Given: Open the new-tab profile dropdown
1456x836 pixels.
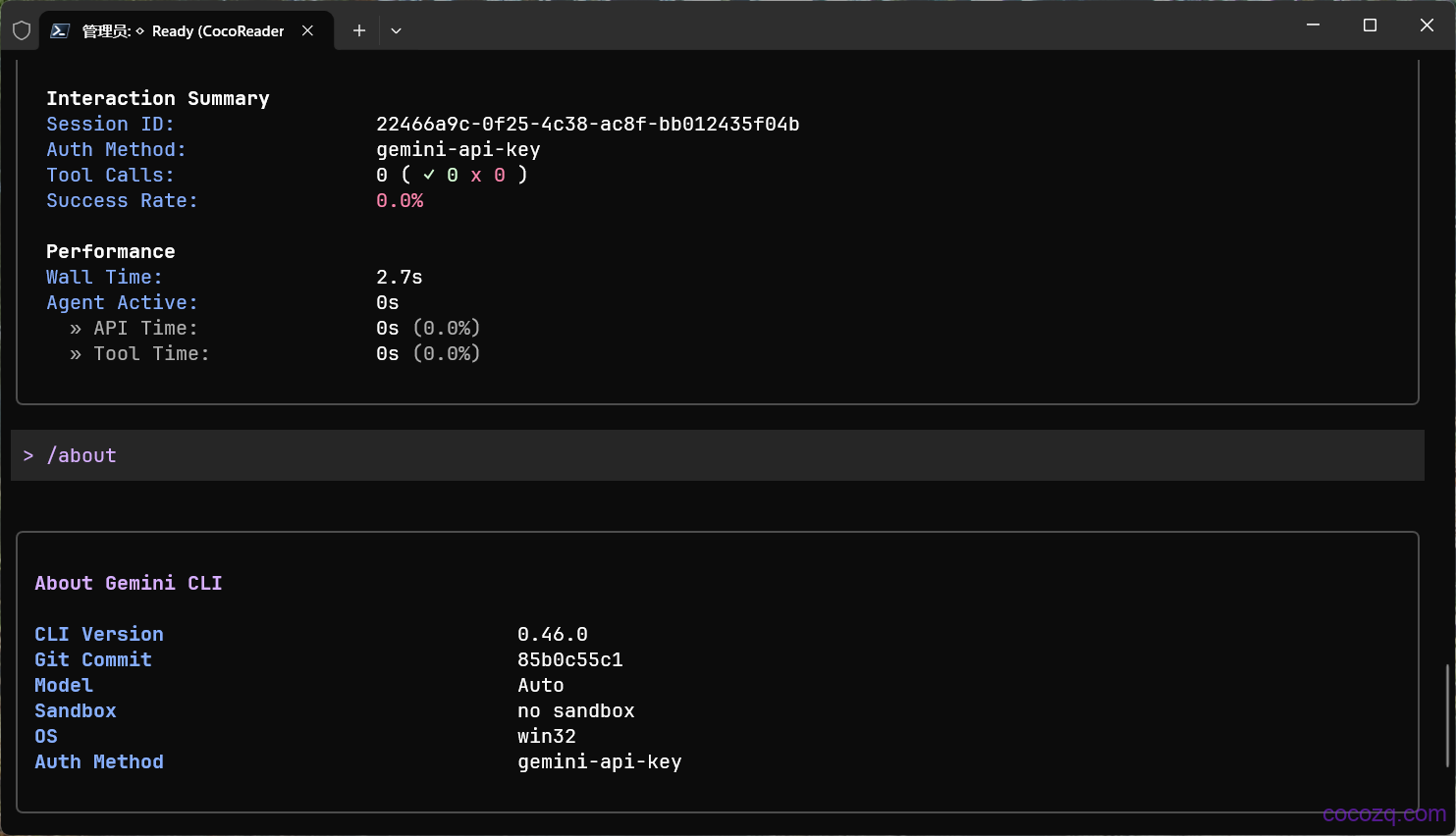Looking at the screenshot, I should point(396,30).
